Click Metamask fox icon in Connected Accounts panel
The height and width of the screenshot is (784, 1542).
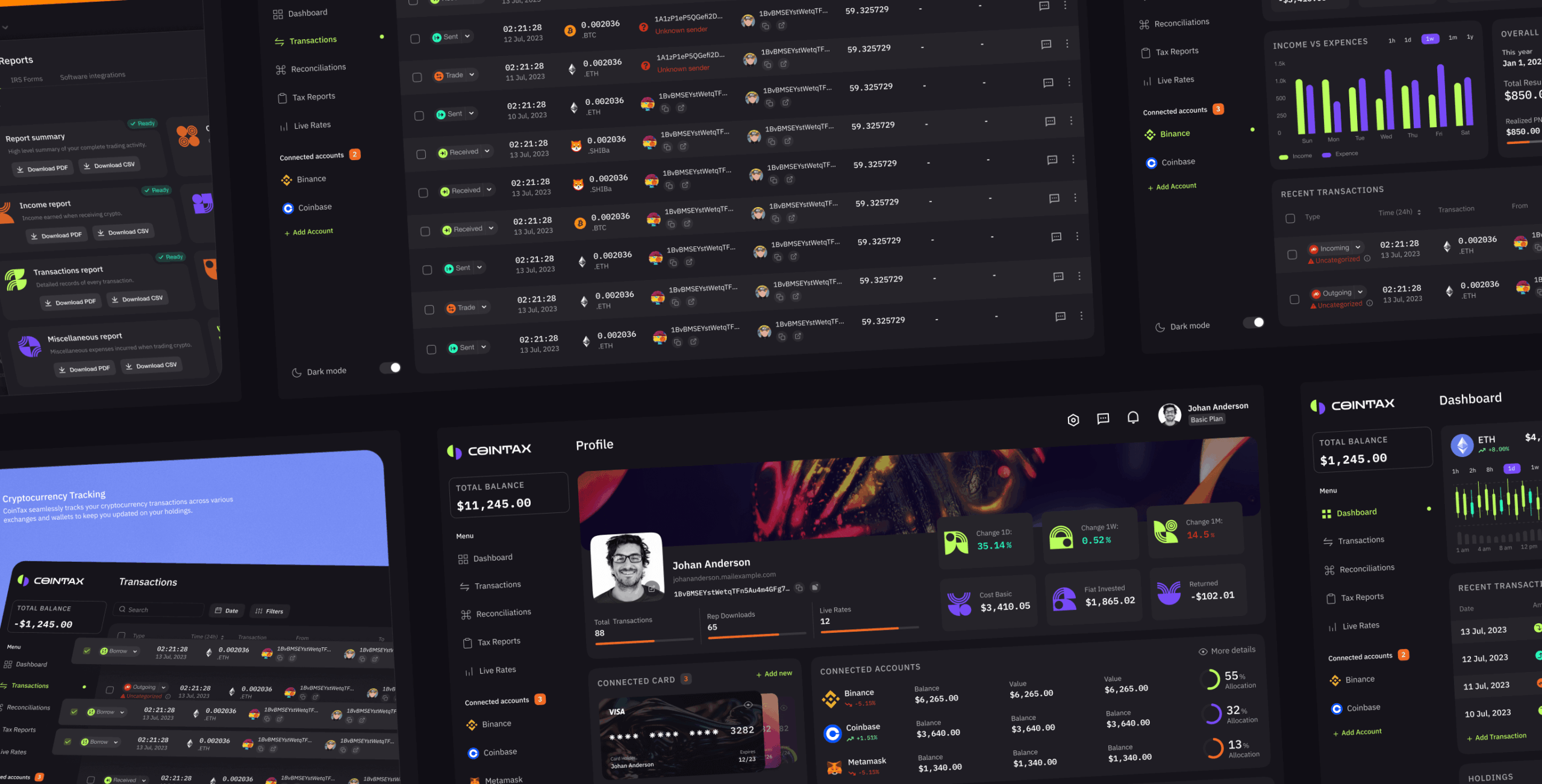click(x=834, y=768)
